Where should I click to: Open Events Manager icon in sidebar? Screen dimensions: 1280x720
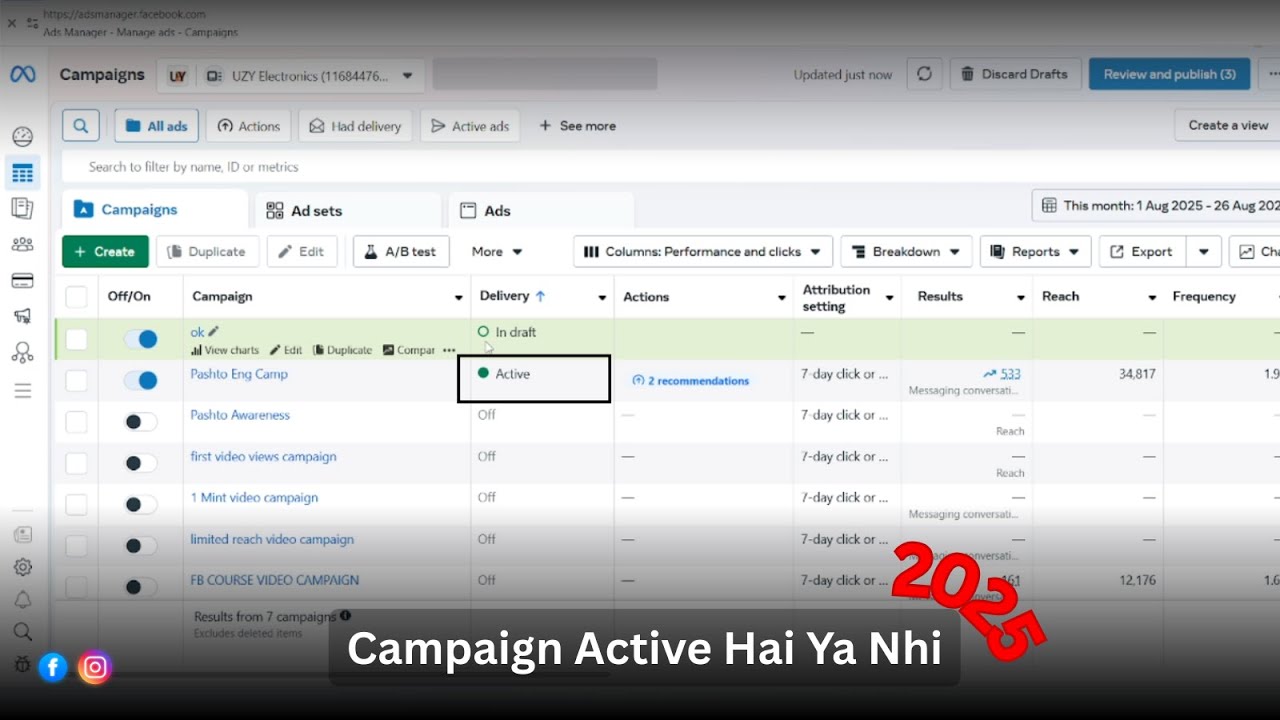coord(22,352)
